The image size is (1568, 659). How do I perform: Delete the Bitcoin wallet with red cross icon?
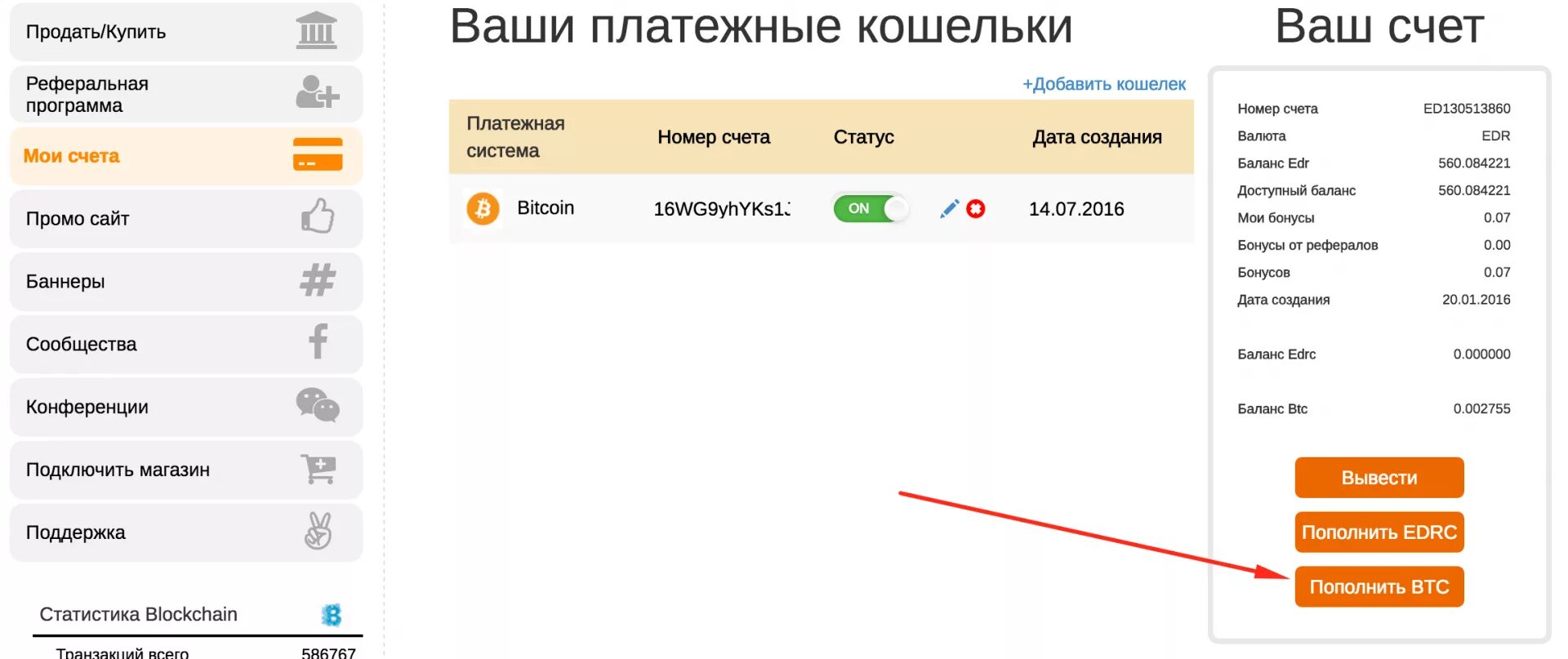click(x=975, y=209)
